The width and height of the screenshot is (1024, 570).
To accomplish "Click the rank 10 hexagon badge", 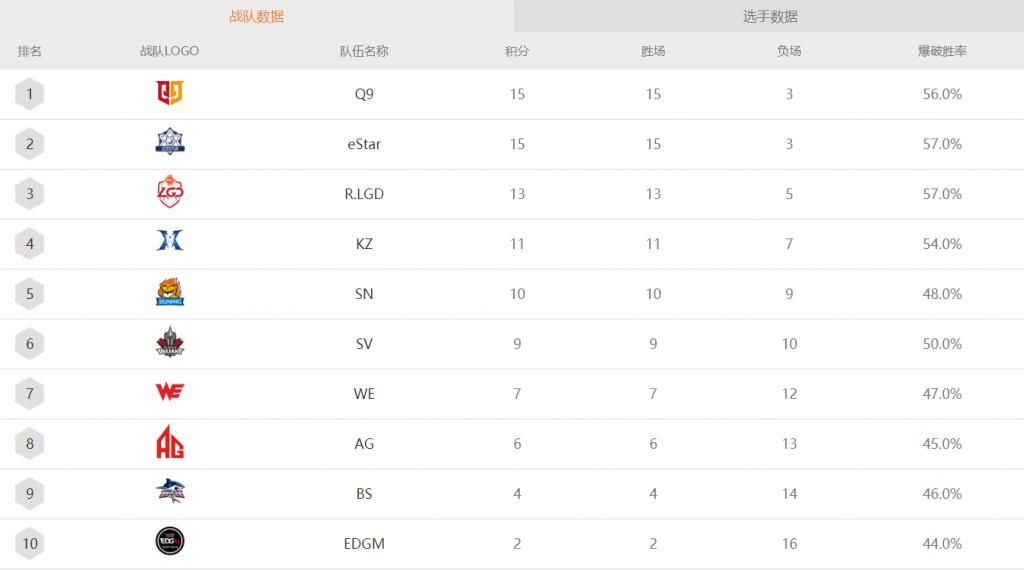I will 30,544.
